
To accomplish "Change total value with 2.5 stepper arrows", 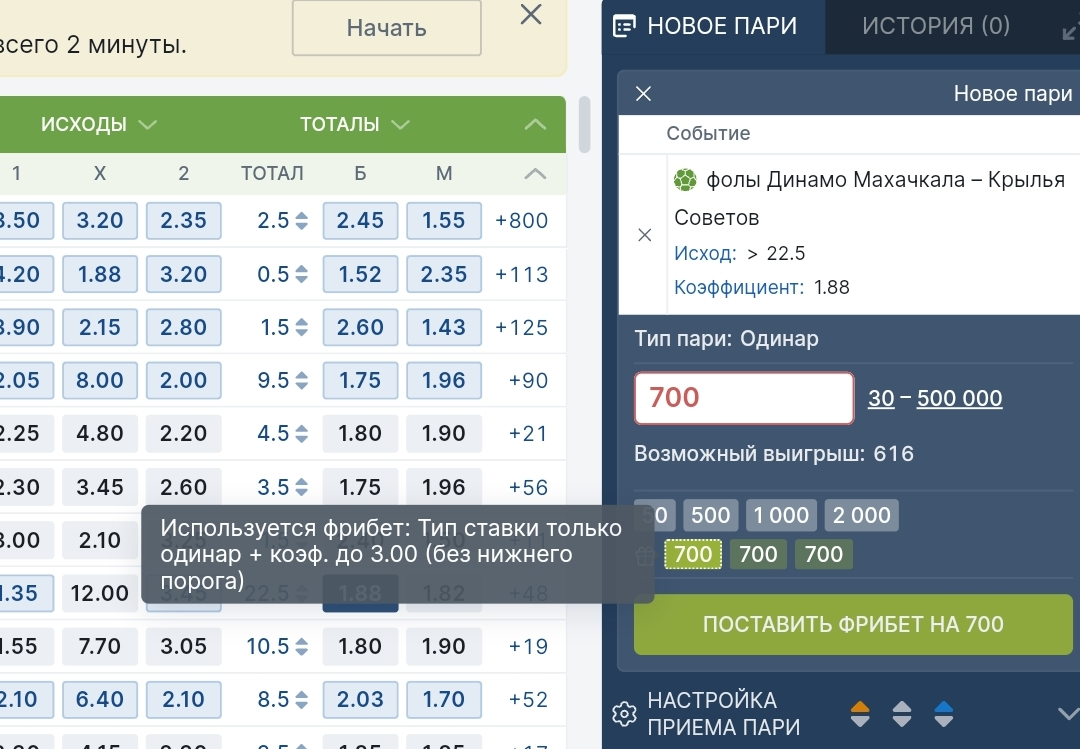I will pyautogui.click(x=301, y=221).
